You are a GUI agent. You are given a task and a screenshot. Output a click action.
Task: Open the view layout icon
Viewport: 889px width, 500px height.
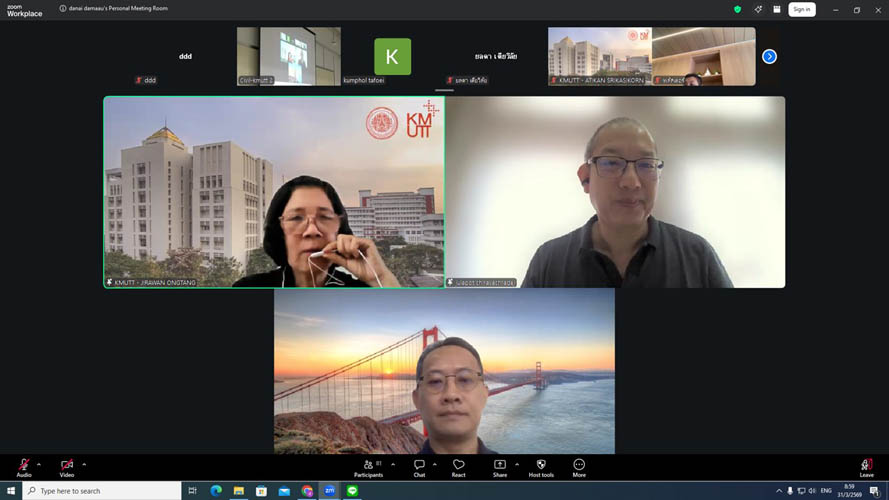pyautogui.click(x=777, y=9)
